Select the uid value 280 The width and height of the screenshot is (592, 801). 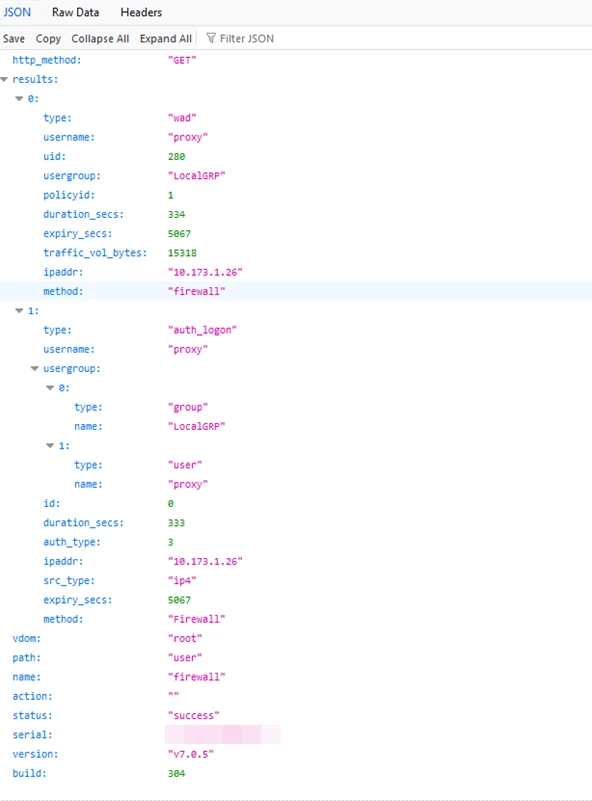click(x=176, y=156)
